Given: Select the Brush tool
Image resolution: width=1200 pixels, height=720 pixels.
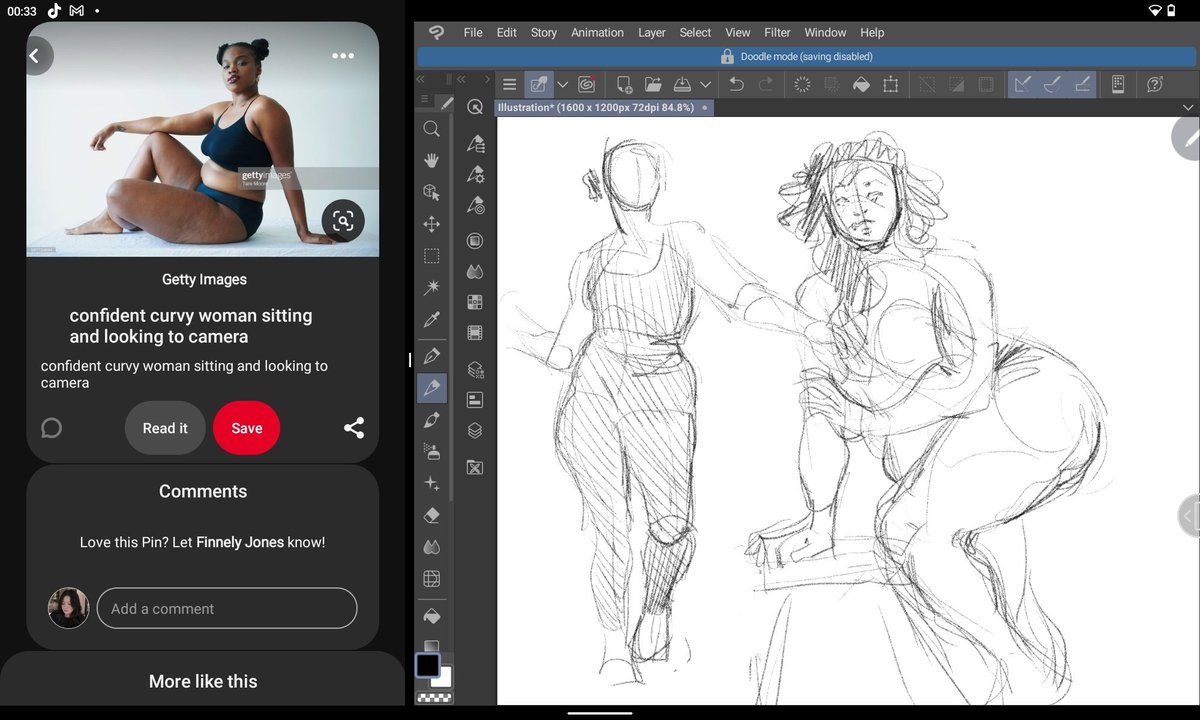Looking at the screenshot, I should [431, 420].
